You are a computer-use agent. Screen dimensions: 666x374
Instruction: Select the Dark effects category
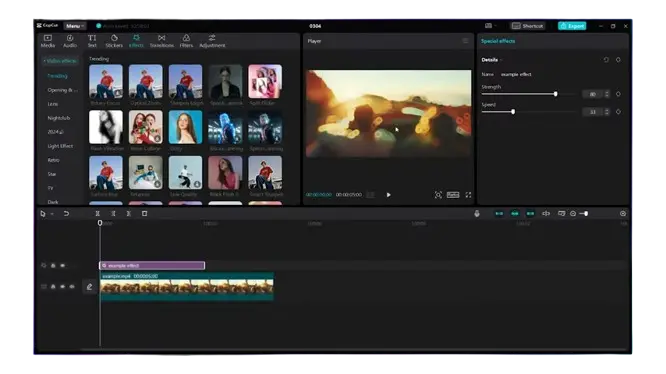point(53,202)
